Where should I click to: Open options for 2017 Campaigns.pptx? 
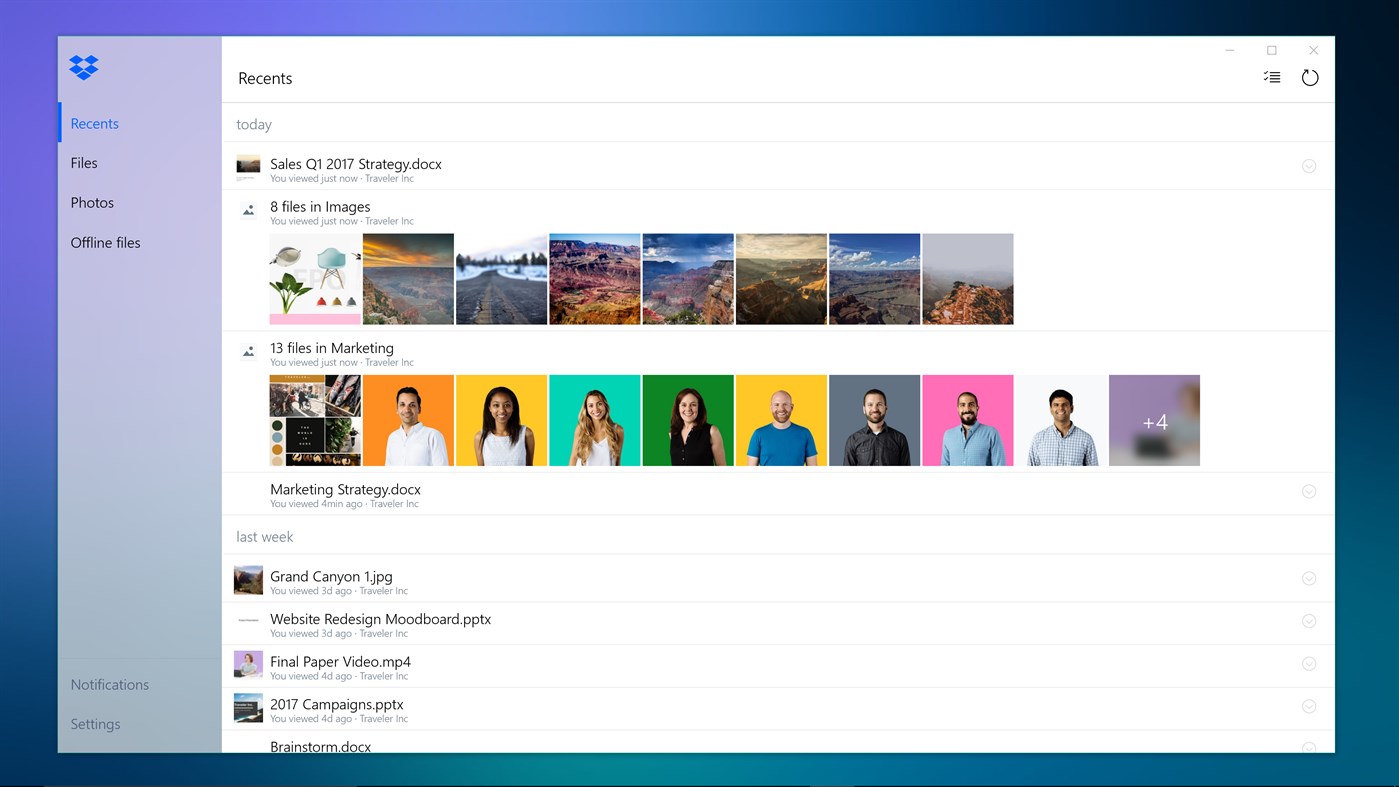[1309, 707]
